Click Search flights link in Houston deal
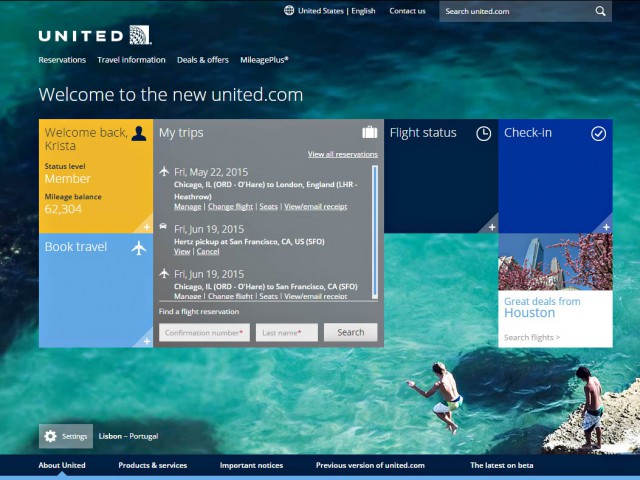Image resolution: width=640 pixels, height=480 pixels. [x=532, y=338]
